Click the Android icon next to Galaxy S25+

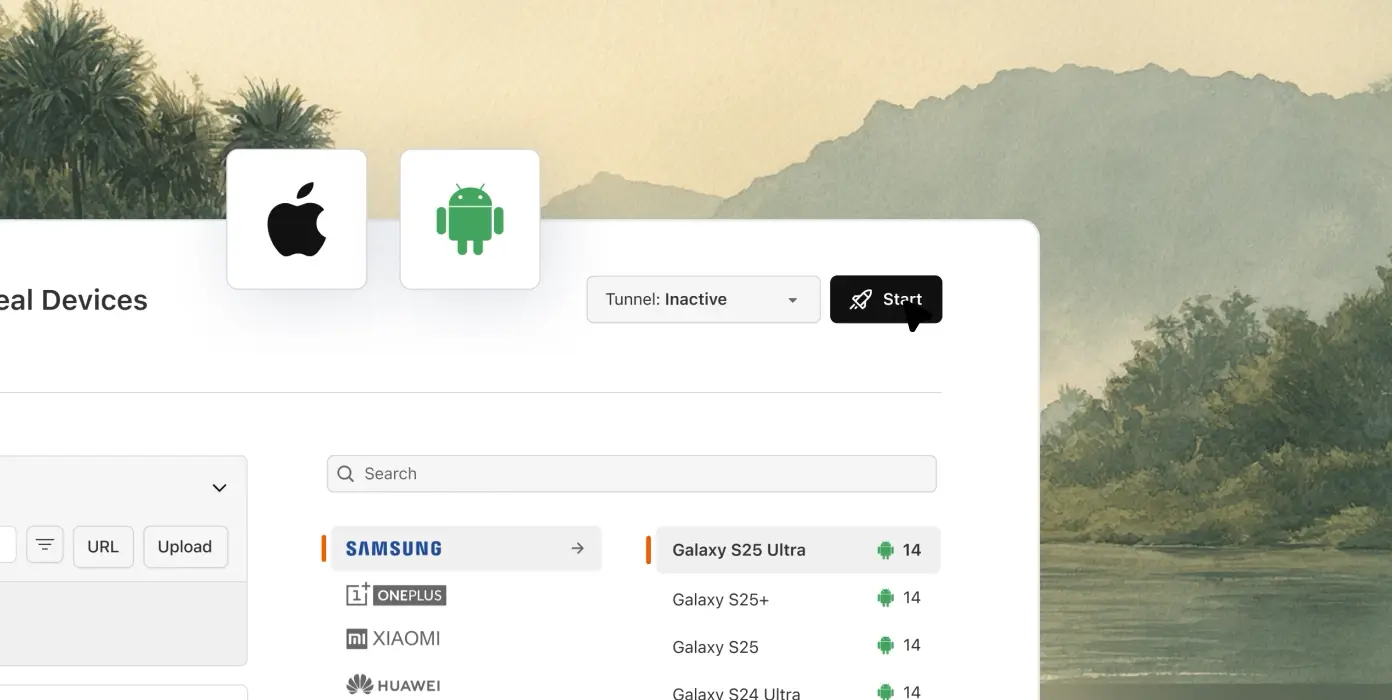click(x=885, y=598)
